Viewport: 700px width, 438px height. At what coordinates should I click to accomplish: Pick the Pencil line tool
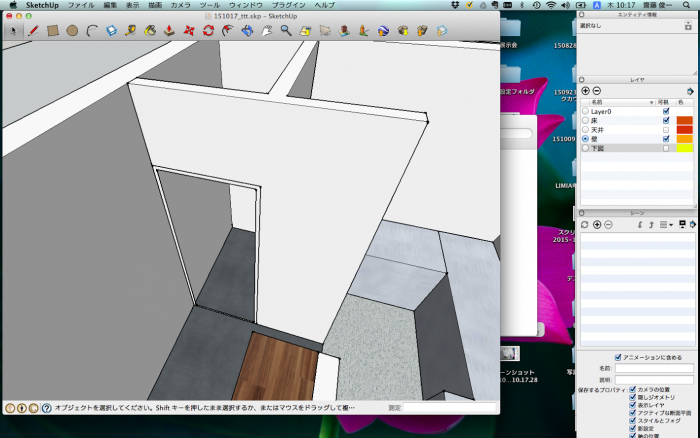(32, 31)
